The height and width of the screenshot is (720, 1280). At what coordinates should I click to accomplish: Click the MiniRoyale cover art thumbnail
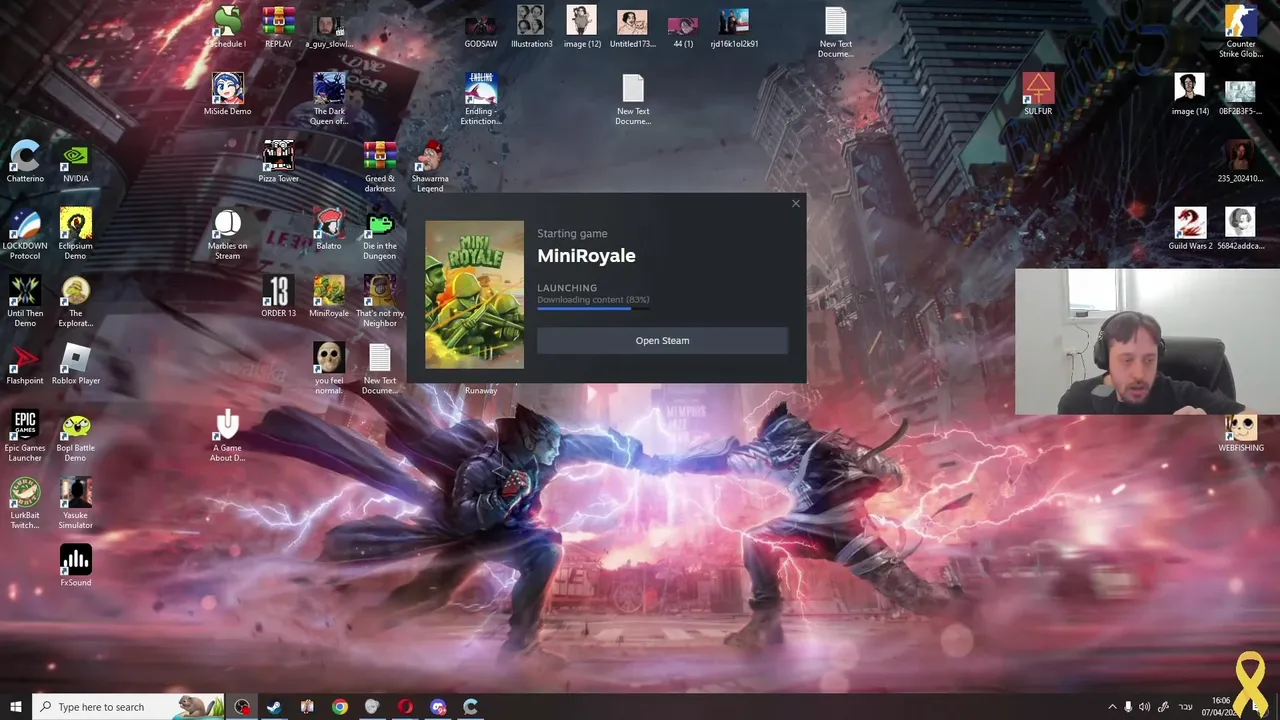[x=474, y=295]
